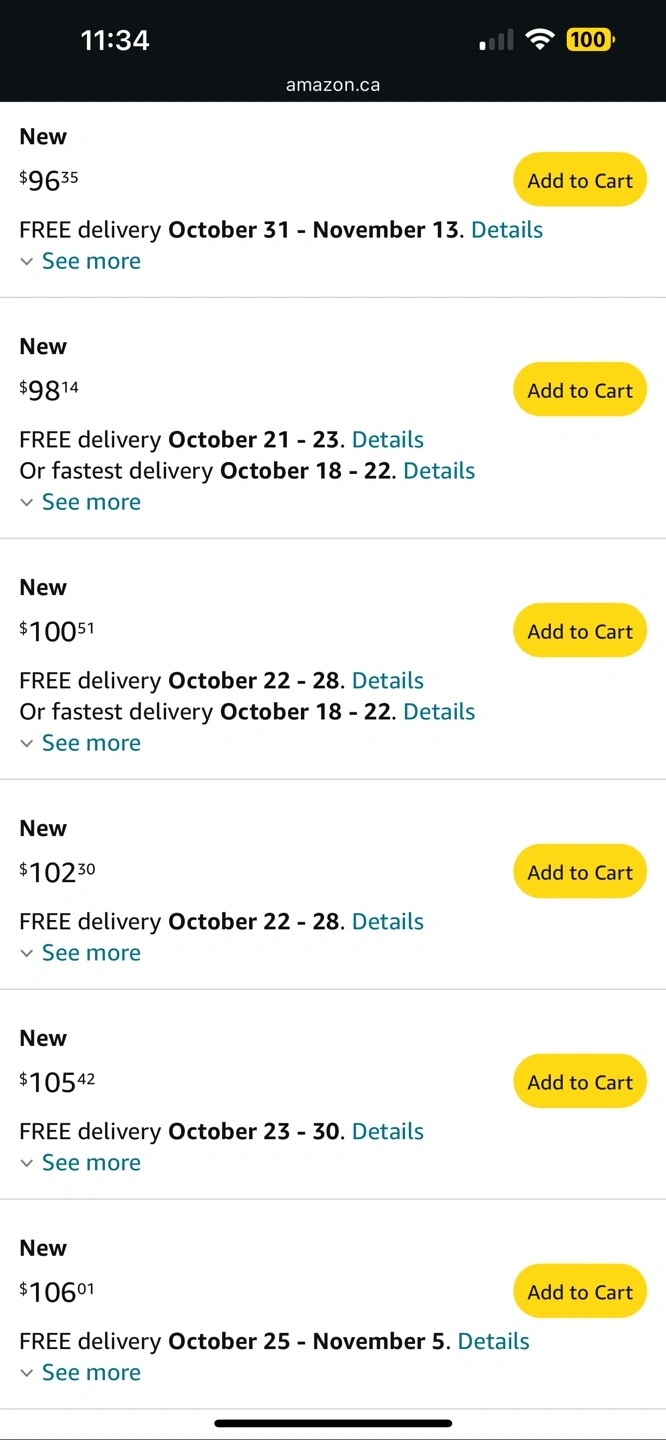The width and height of the screenshot is (666, 1440).
Task: Expand See more for $98.14 offer
Action: tap(90, 502)
